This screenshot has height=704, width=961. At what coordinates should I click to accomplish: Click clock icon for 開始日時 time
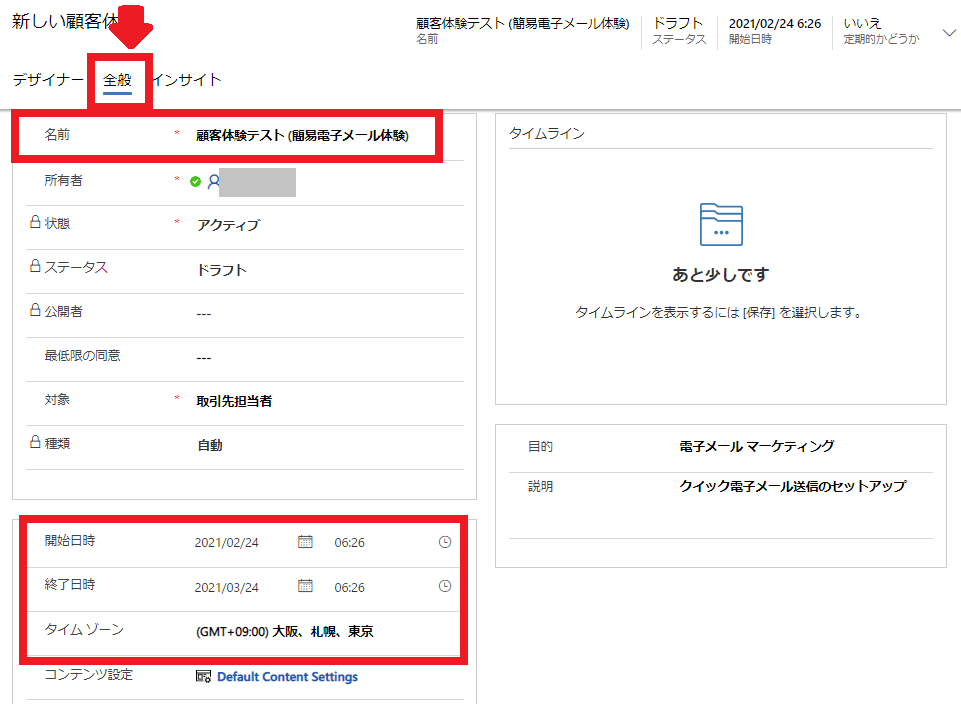pyautogui.click(x=445, y=542)
